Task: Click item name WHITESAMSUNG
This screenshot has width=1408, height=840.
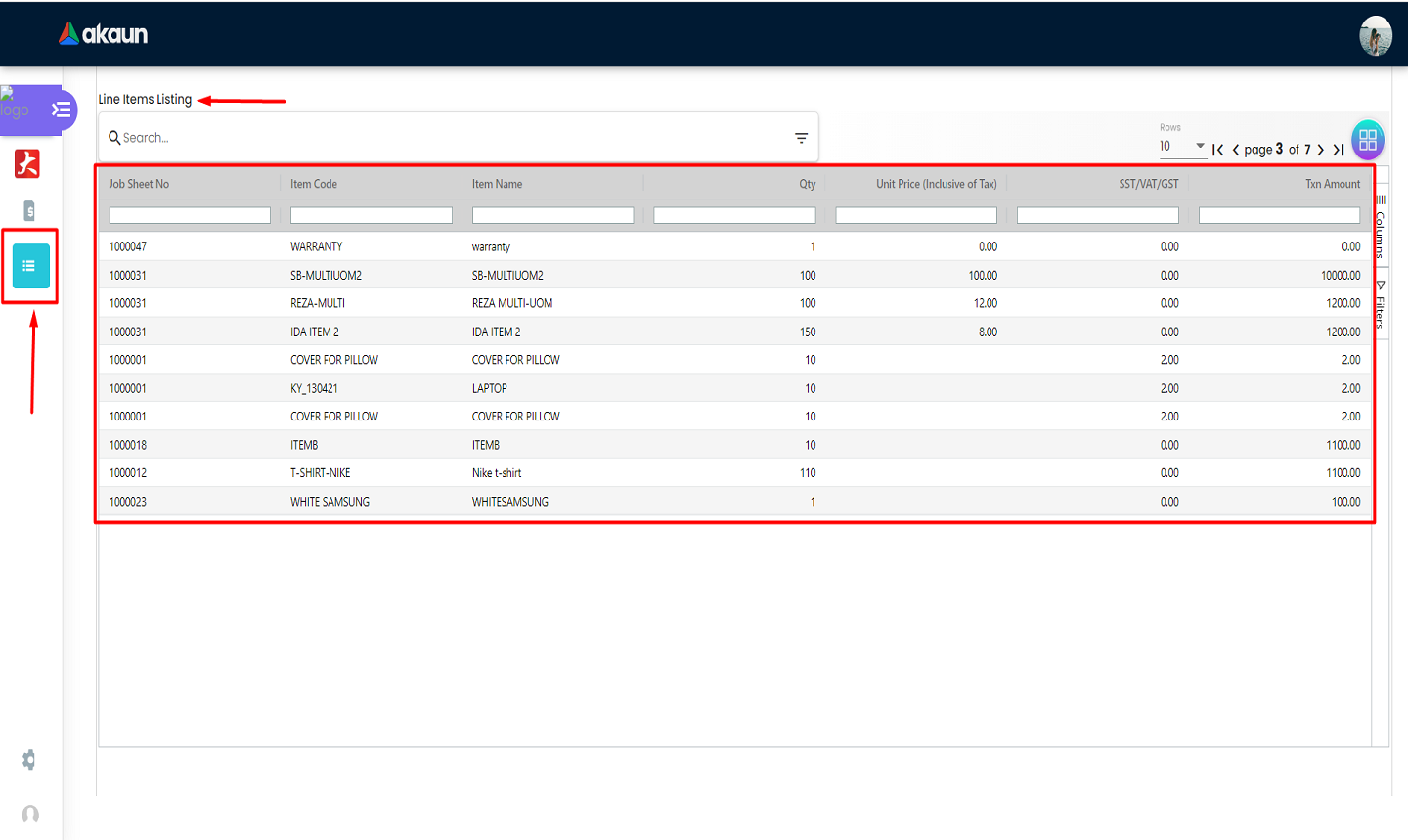Action: 510,502
